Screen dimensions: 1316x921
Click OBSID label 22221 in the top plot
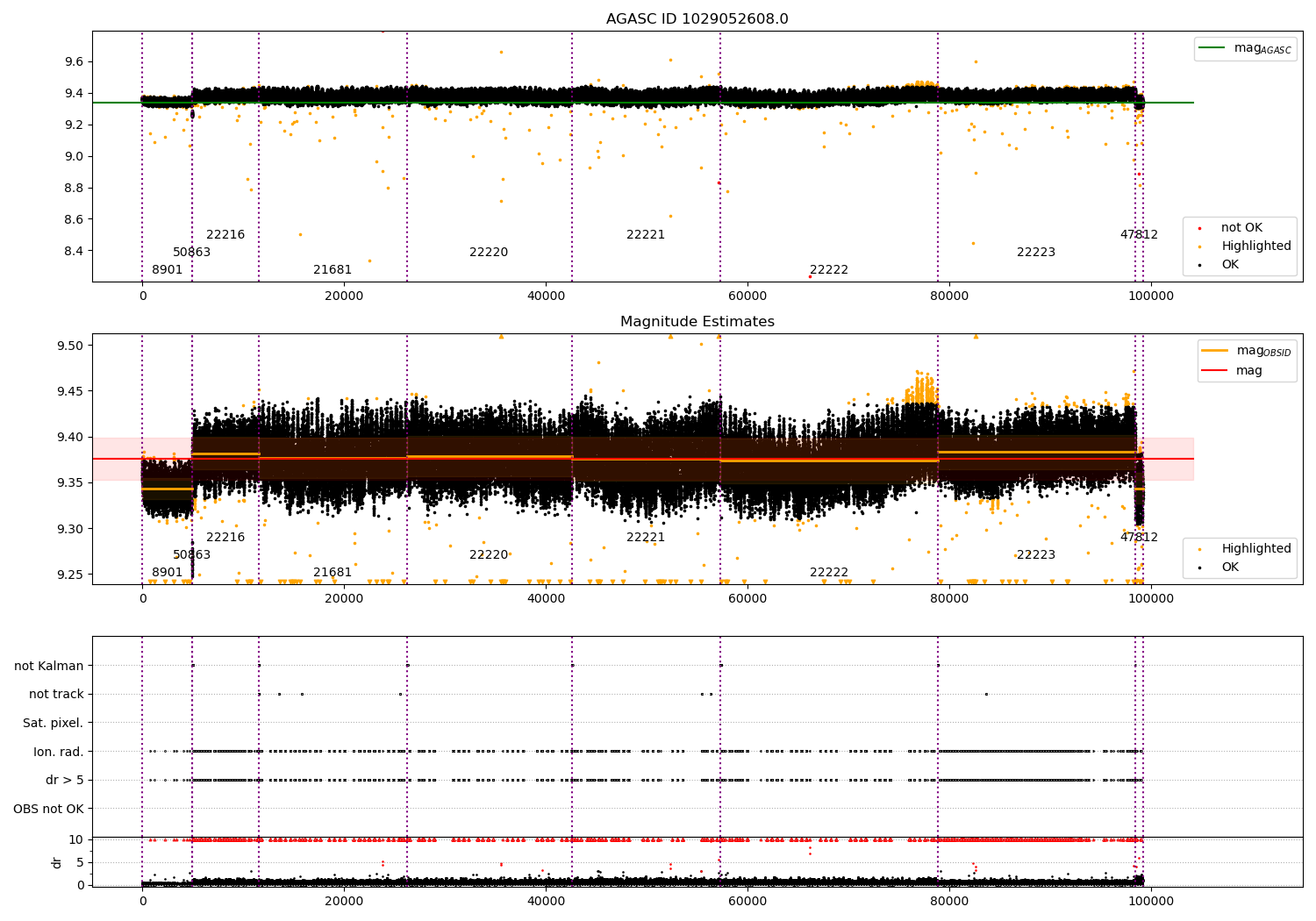646,235
